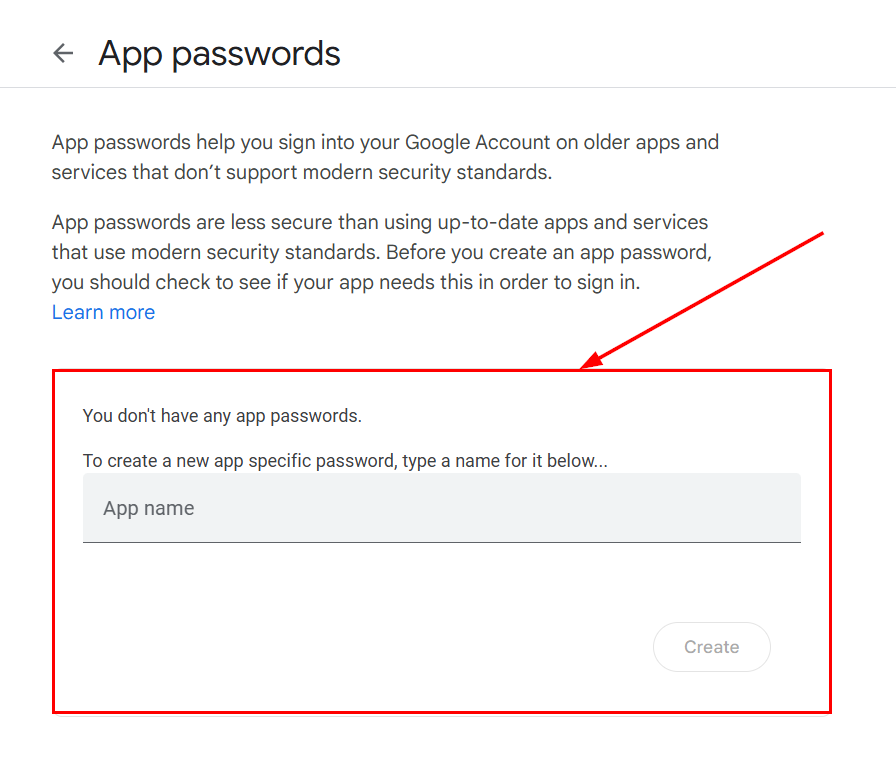896x765 pixels.
Task: Click the top border of the red highlight box
Action: 300,371
